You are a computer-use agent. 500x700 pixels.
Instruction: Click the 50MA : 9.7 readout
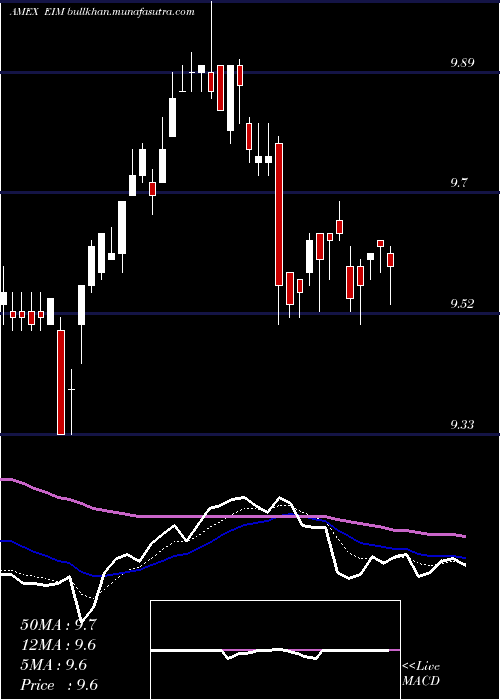tap(58, 625)
